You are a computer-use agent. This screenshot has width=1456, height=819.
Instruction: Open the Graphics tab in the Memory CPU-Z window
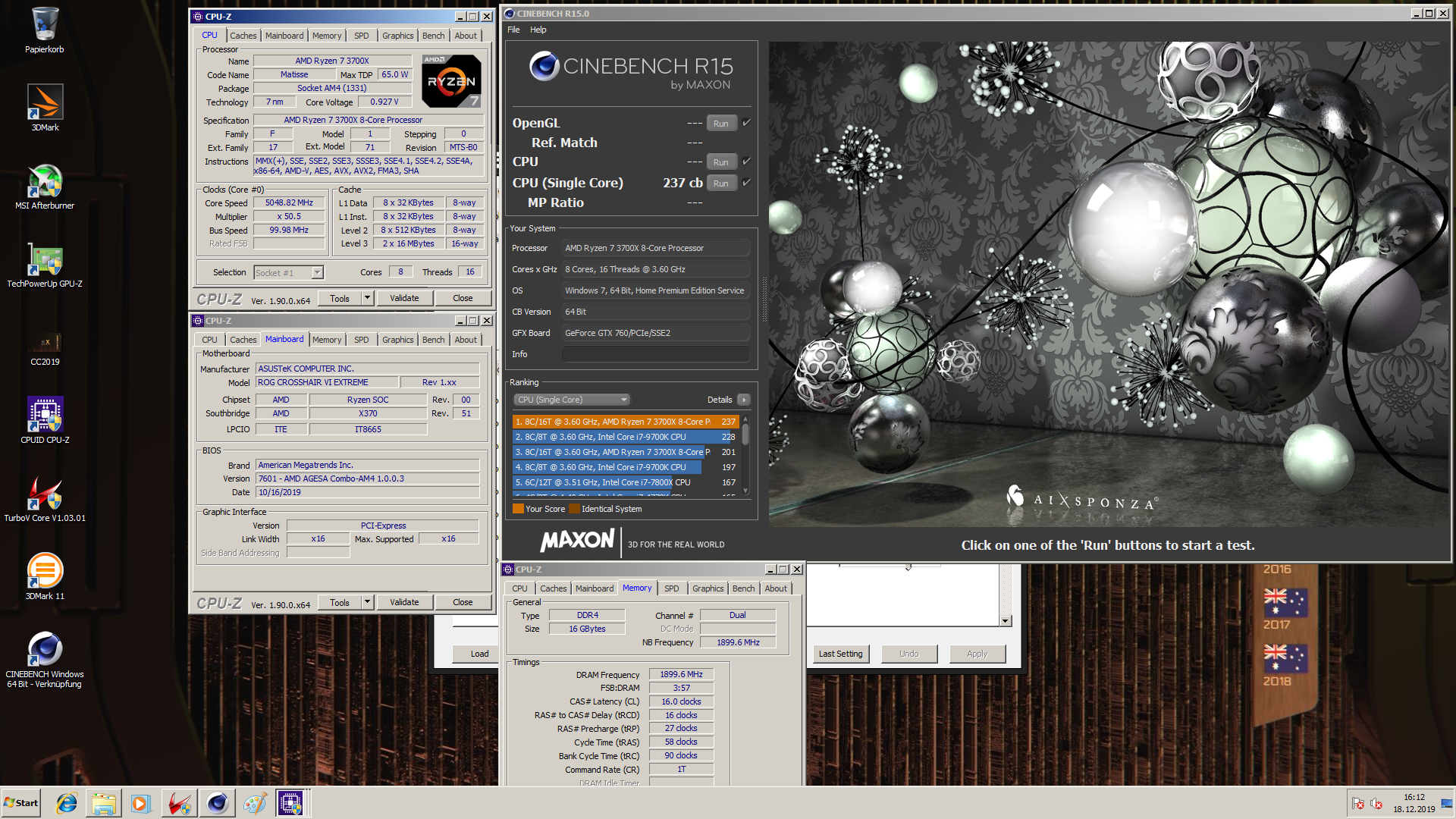click(708, 588)
